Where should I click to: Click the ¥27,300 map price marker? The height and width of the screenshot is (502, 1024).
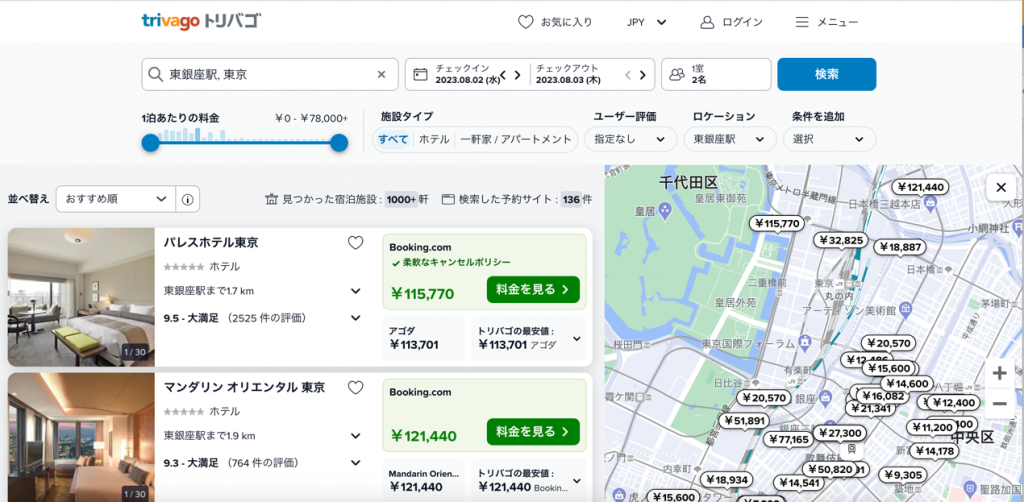(840, 433)
